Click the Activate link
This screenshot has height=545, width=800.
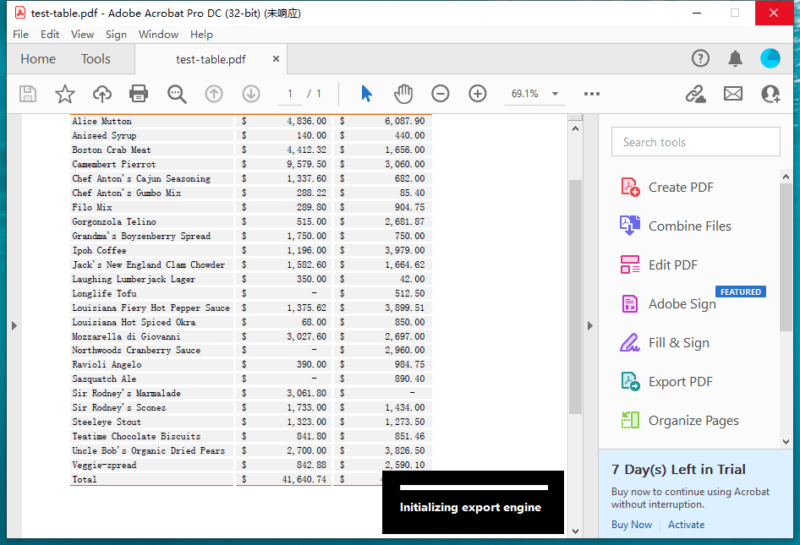(686, 525)
